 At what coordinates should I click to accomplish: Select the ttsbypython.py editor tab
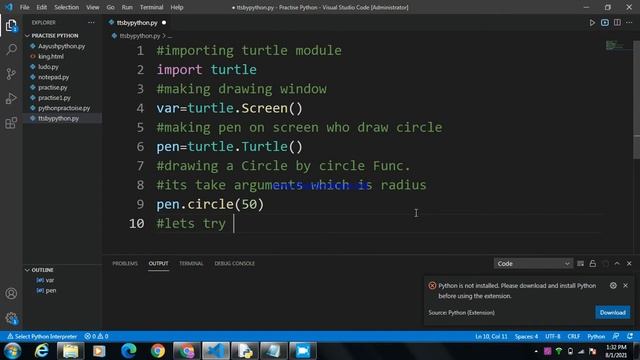tap(137, 23)
